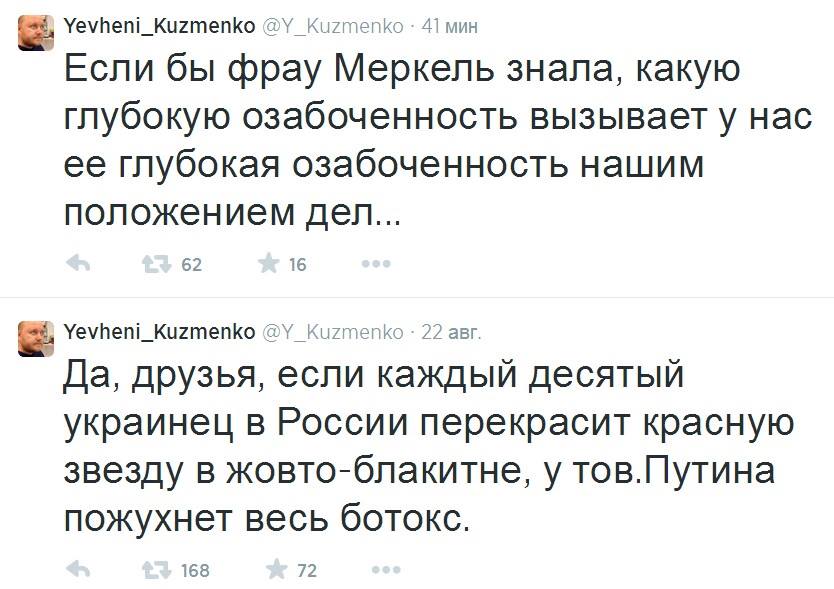Screen dimensions: 834x589
Task: Retweet the tweet mentioning Putin's botox
Action: click(x=155, y=570)
